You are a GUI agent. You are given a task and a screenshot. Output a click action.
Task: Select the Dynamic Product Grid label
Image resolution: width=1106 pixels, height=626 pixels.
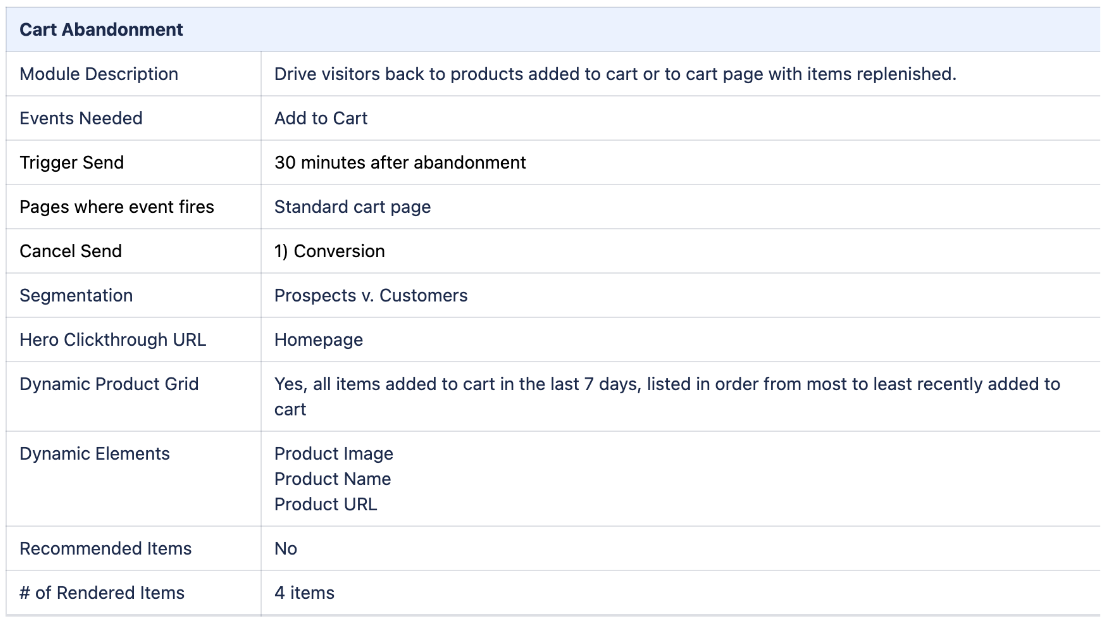109,384
